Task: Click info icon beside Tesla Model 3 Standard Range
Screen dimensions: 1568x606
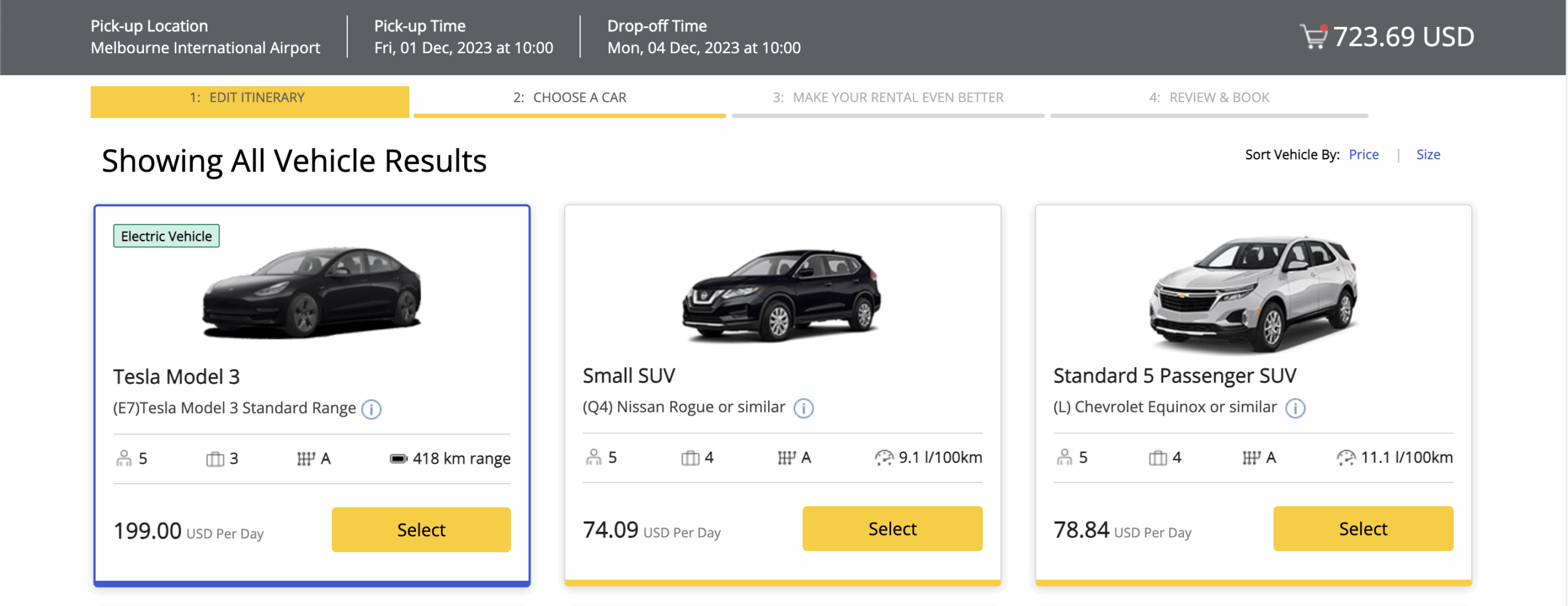Action: (x=371, y=409)
